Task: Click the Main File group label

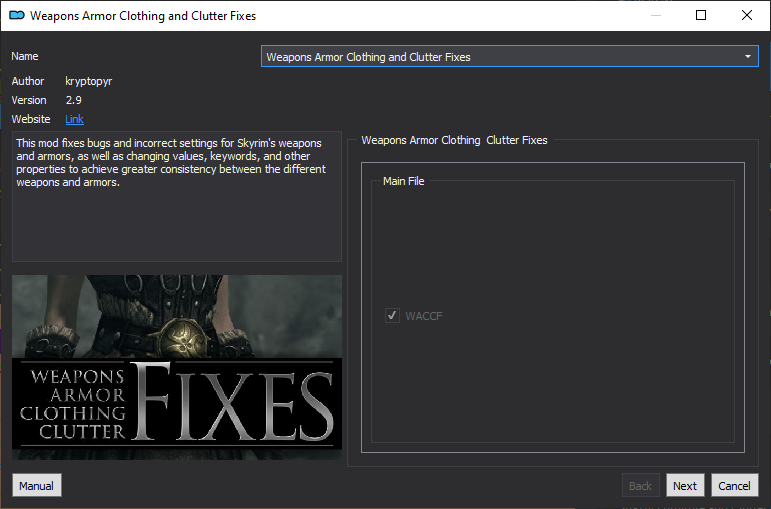Action: [403, 181]
